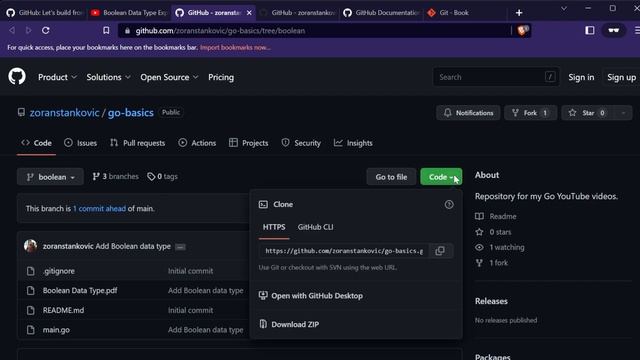Screen dimensions: 640x360
Task: Open Readme link in About sidebar
Action: (x=503, y=216)
